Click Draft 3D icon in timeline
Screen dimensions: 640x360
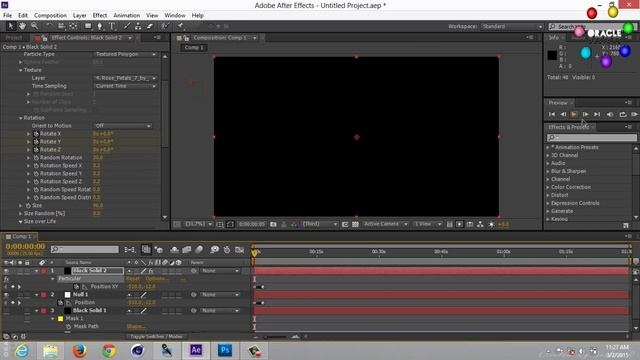coord(159,249)
